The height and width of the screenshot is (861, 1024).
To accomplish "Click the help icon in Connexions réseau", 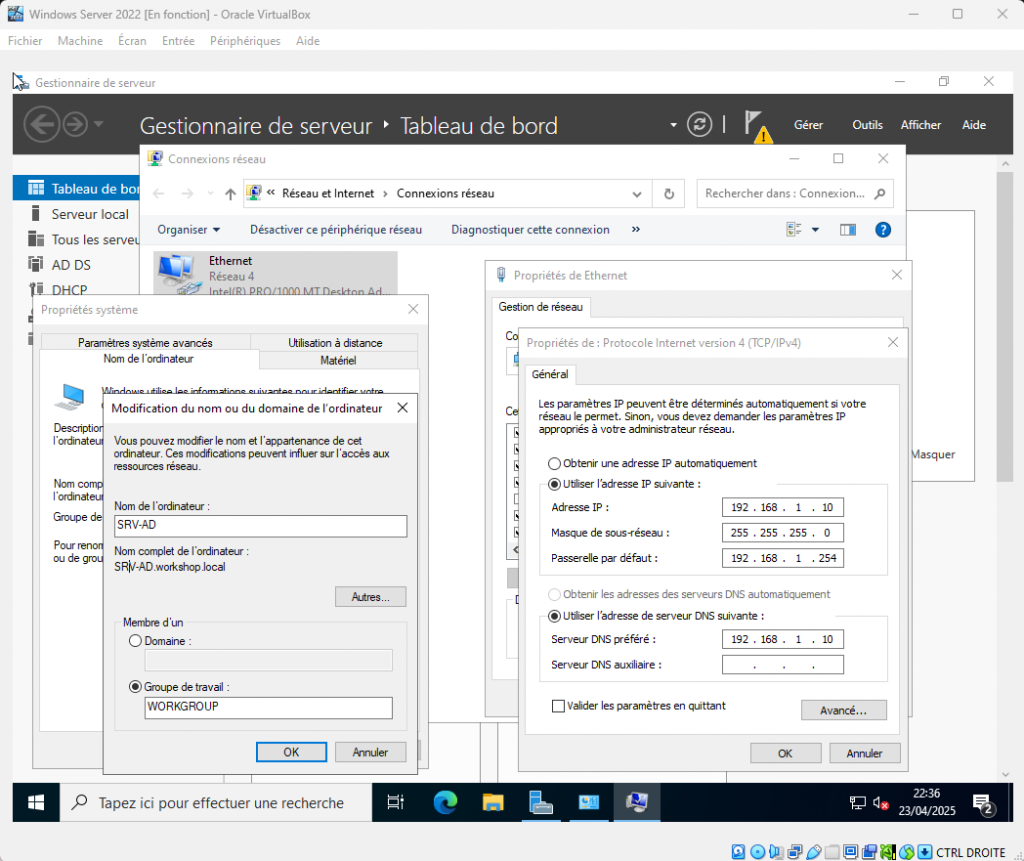I will click(882, 229).
